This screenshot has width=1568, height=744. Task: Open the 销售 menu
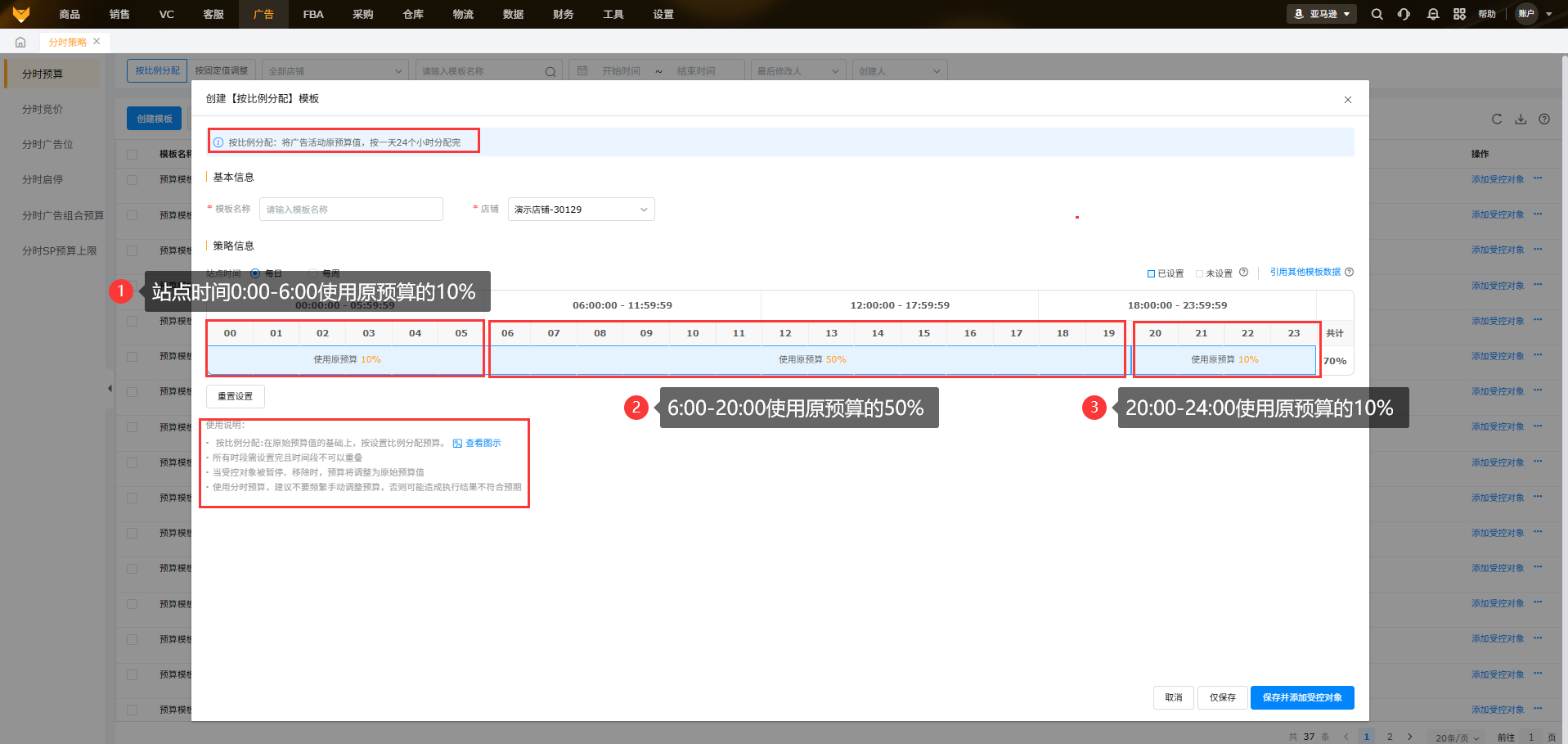pyautogui.click(x=119, y=14)
